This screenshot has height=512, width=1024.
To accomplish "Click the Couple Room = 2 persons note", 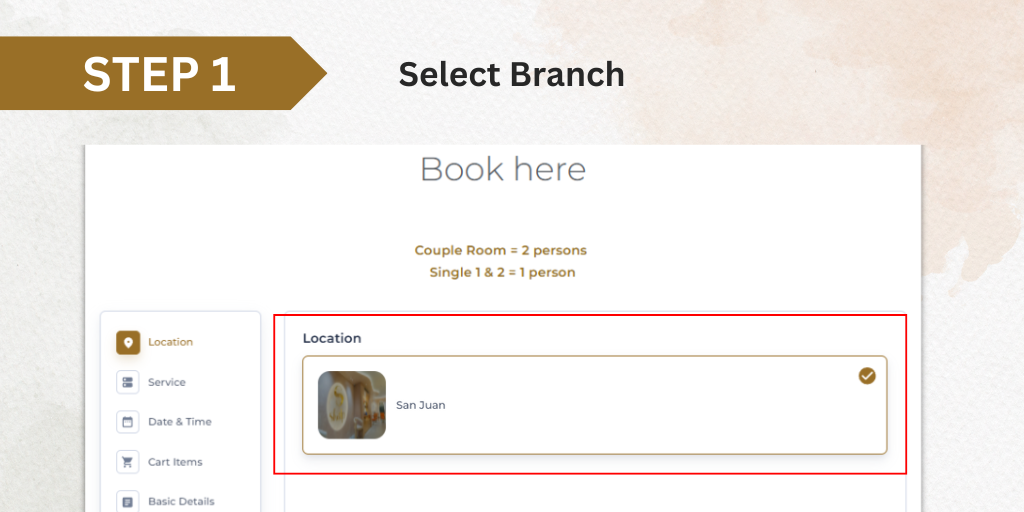I will point(501,250).
